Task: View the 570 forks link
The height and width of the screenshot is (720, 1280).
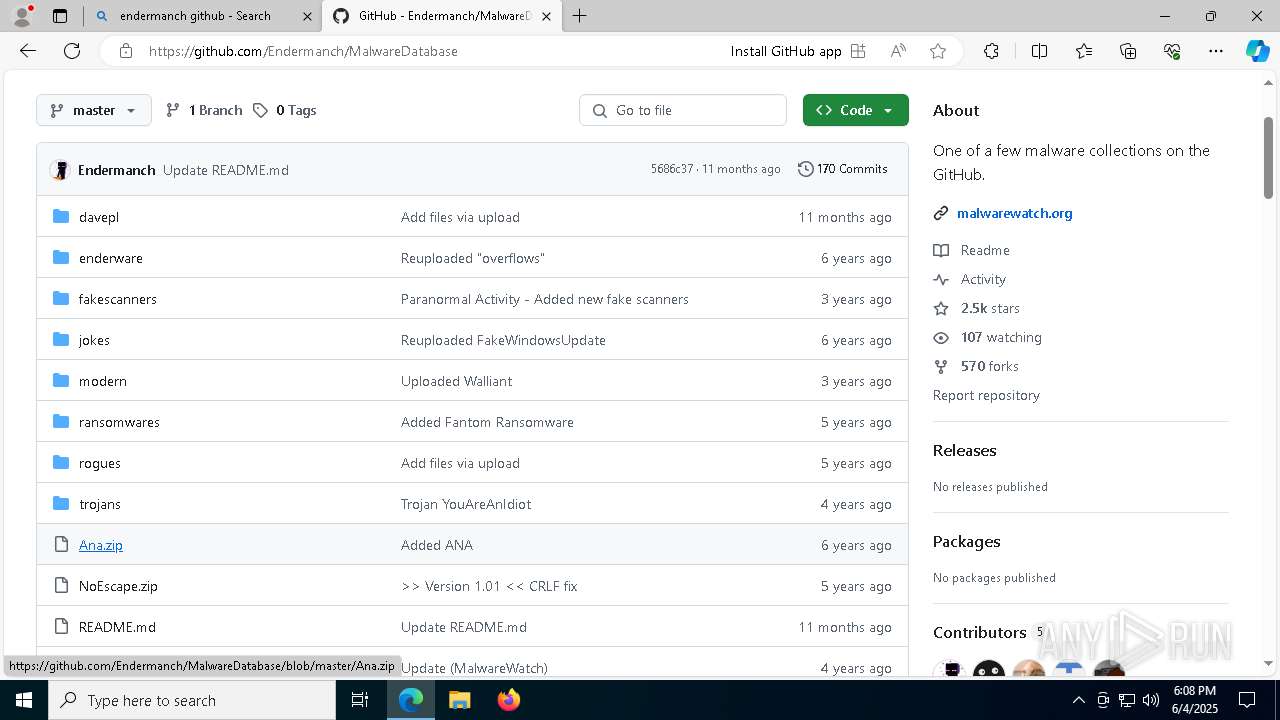Action: coord(989,366)
